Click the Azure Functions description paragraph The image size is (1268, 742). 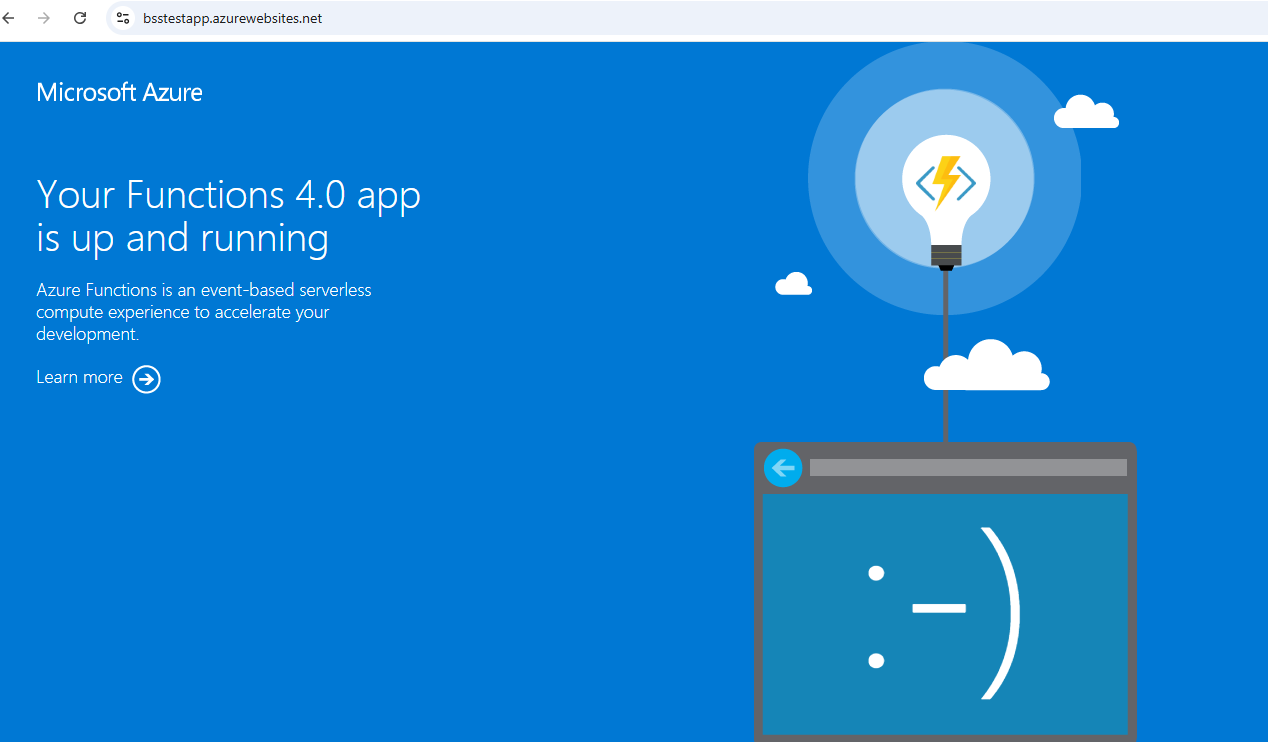pyautogui.click(x=204, y=312)
